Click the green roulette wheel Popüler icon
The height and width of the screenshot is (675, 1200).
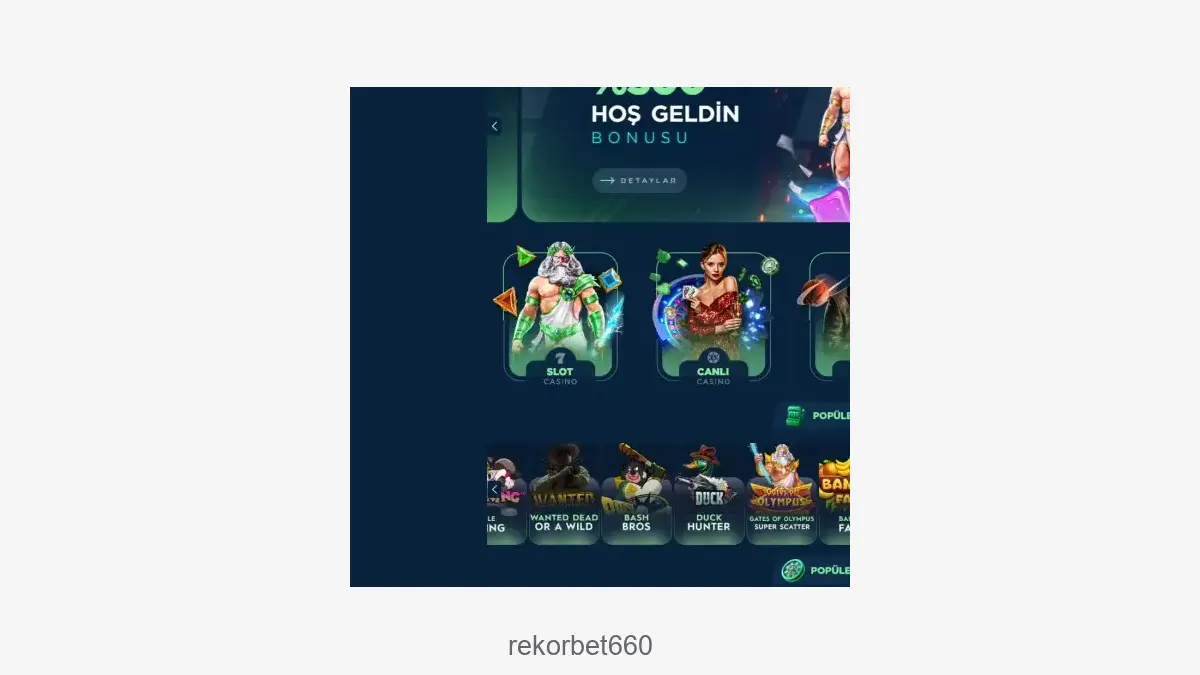point(793,570)
